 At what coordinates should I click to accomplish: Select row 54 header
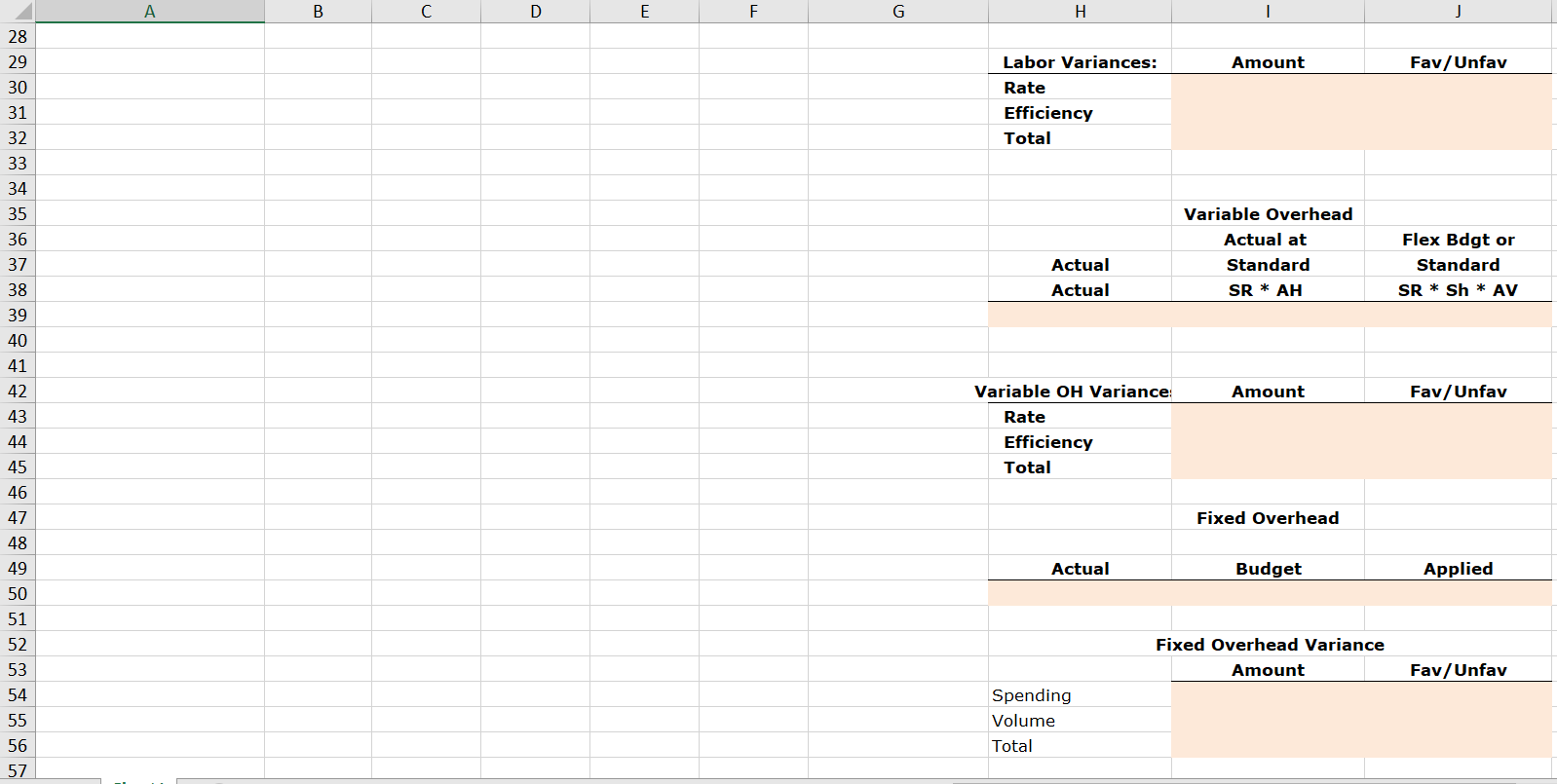tap(18, 695)
